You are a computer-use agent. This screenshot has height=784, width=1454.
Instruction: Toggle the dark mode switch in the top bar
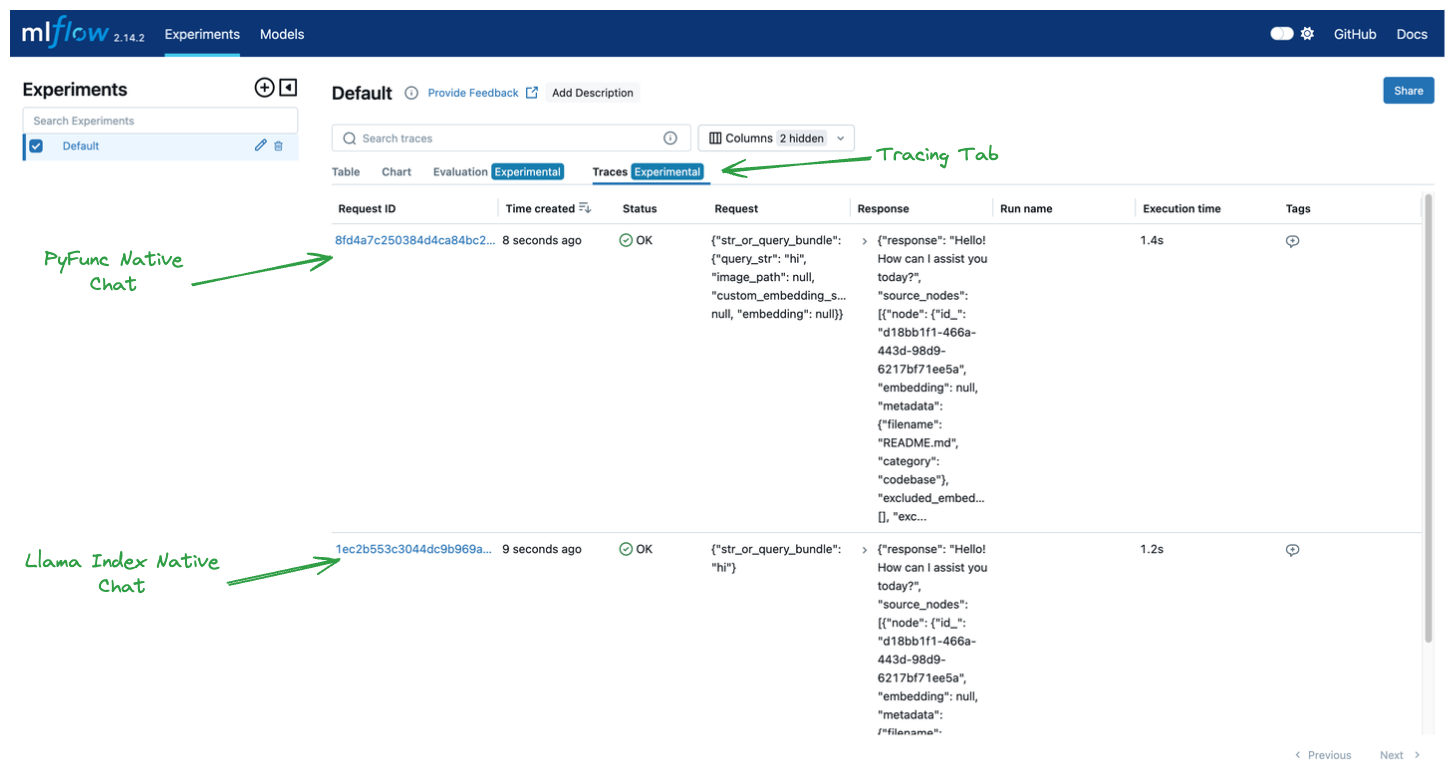(x=1281, y=32)
